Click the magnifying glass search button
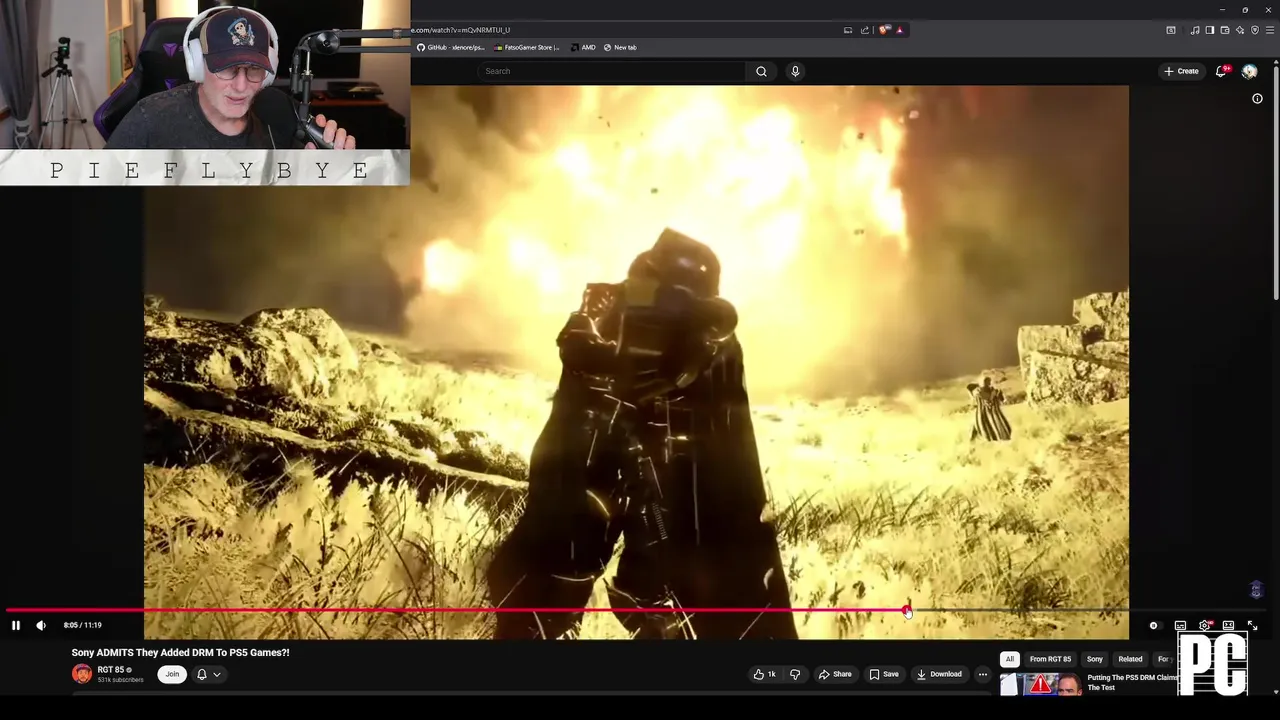Screen dimensions: 1280x720 pyautogui.click(x=761, y=71)
